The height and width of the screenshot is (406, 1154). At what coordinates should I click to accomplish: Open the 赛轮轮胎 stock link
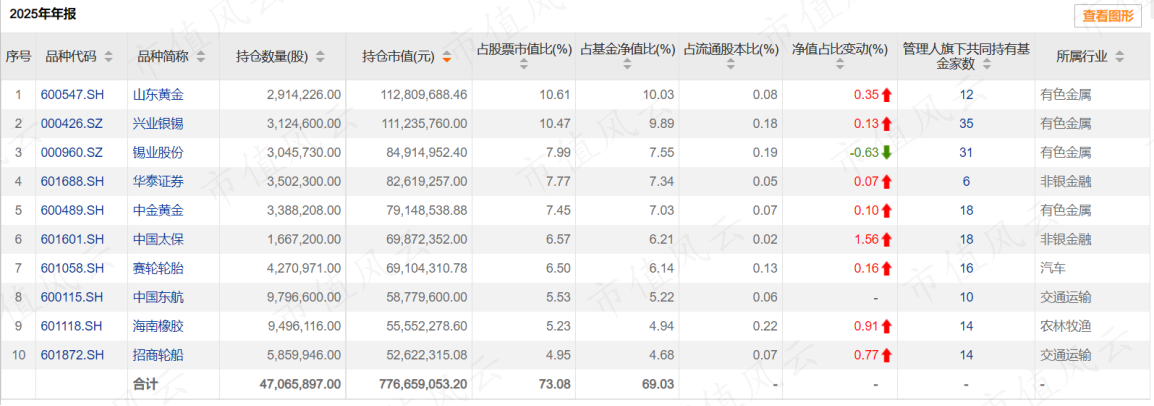(157, 268)
